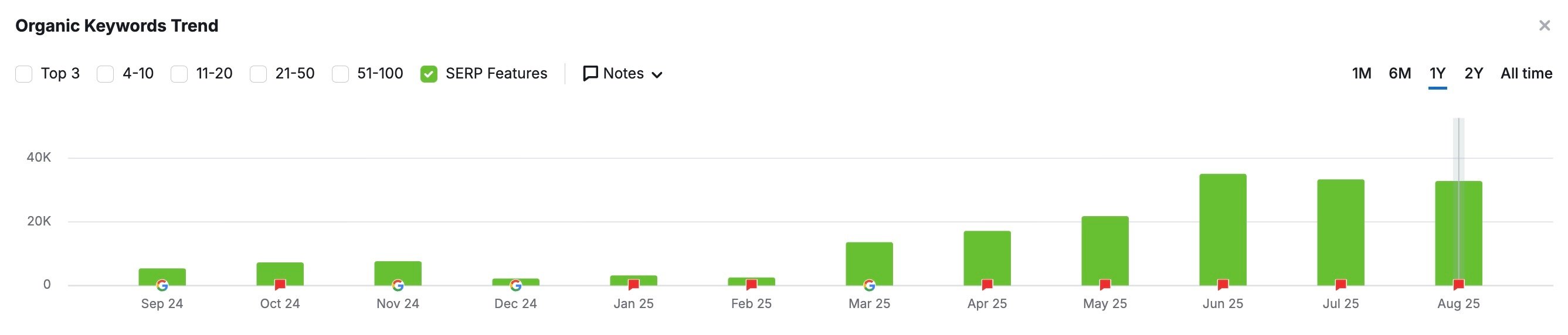Enable the Top 3 checkbox
The image size is (1568, 335).
(x=23, y=74)
